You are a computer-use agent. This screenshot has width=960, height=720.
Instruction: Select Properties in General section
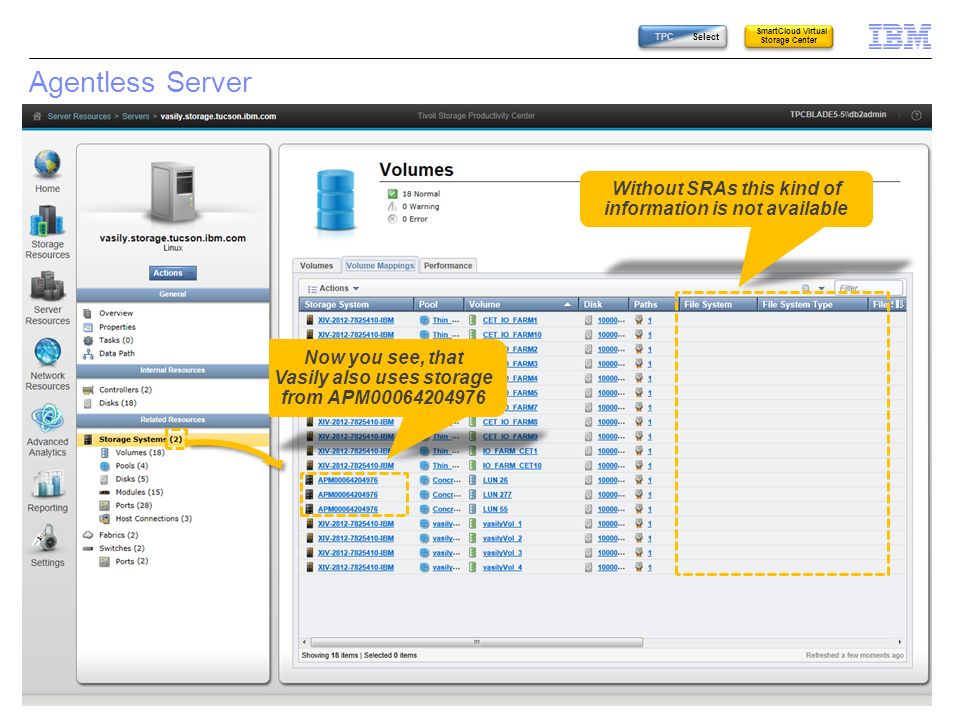pyautogui.click(x=117, y=327)
